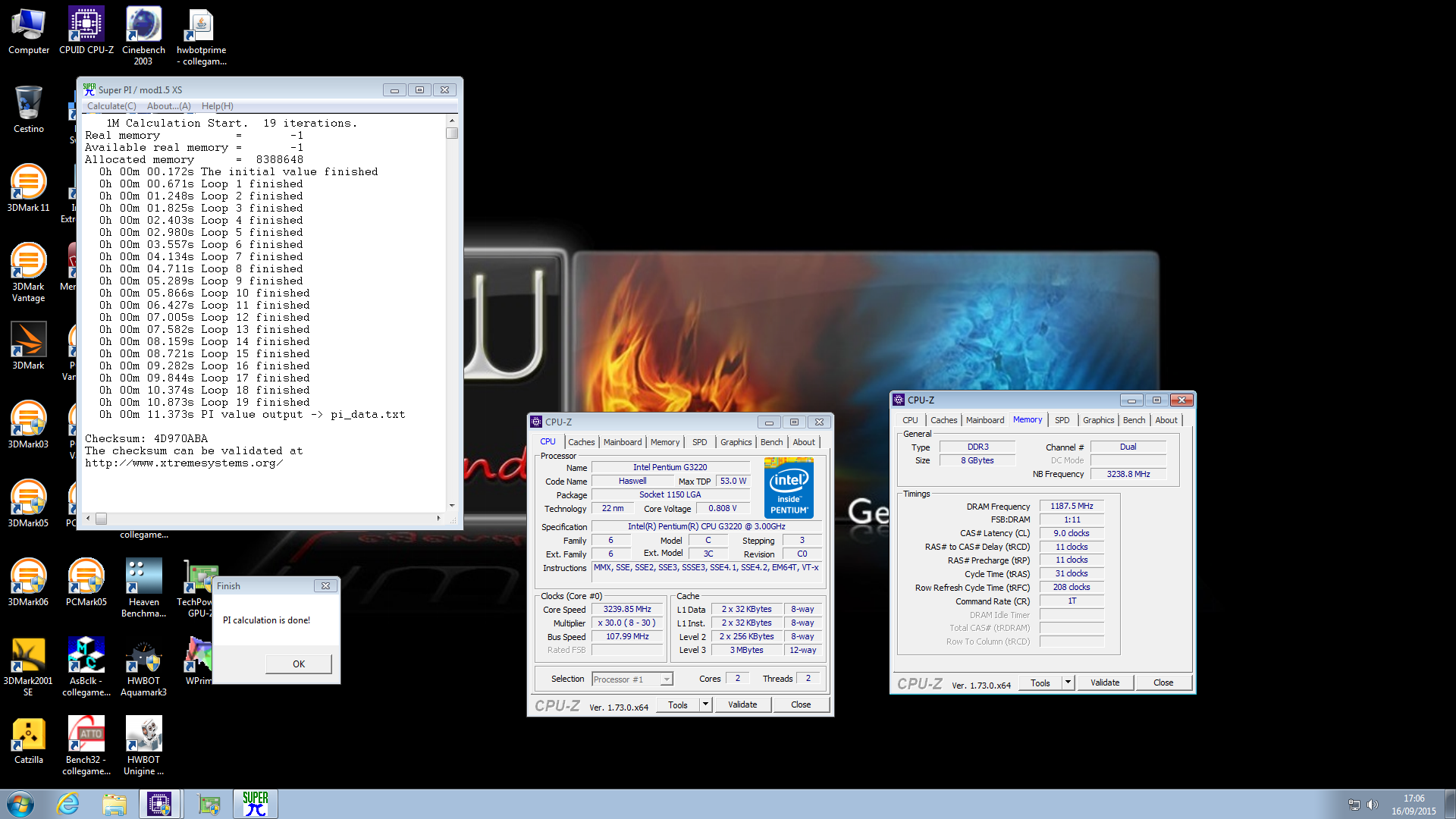Open CPU tab in right CPU-Z window
Screen dimensions: 1456x819
(910, 420)
